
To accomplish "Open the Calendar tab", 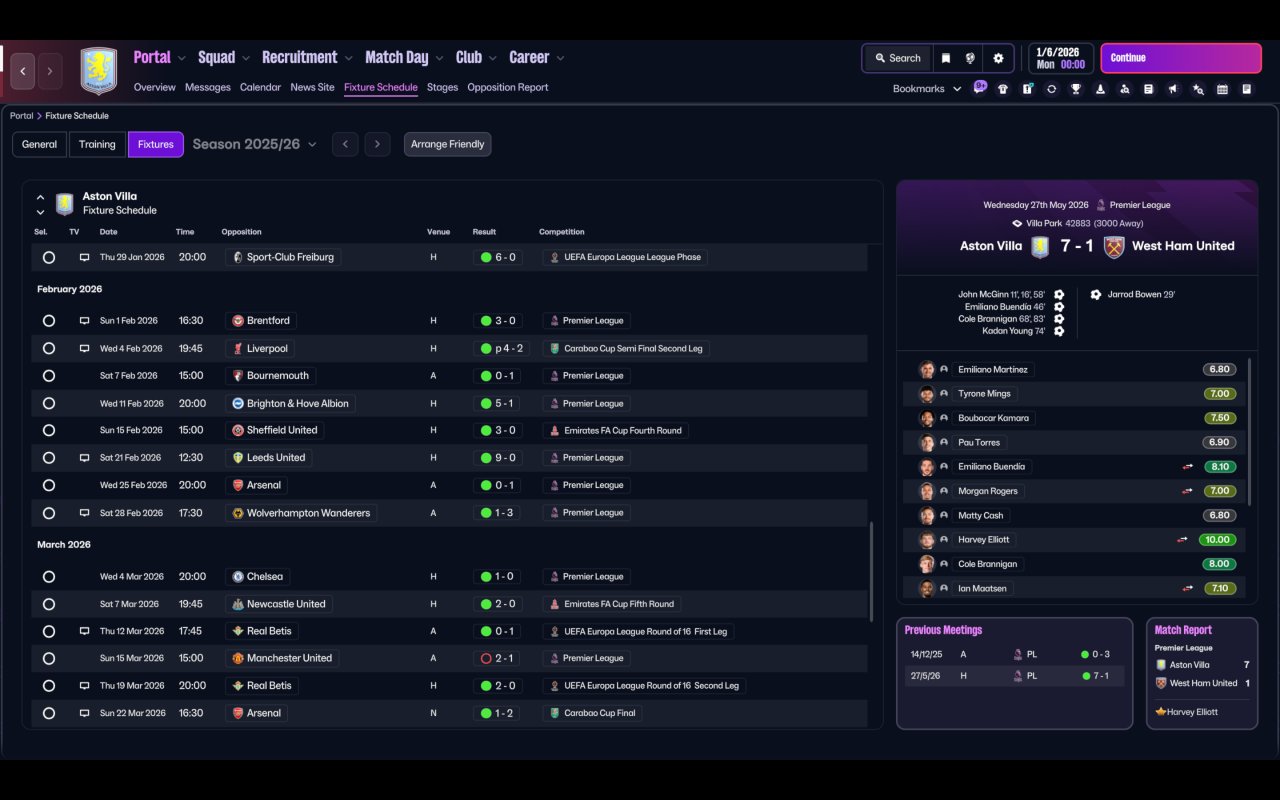I will [x=260, y=87].
